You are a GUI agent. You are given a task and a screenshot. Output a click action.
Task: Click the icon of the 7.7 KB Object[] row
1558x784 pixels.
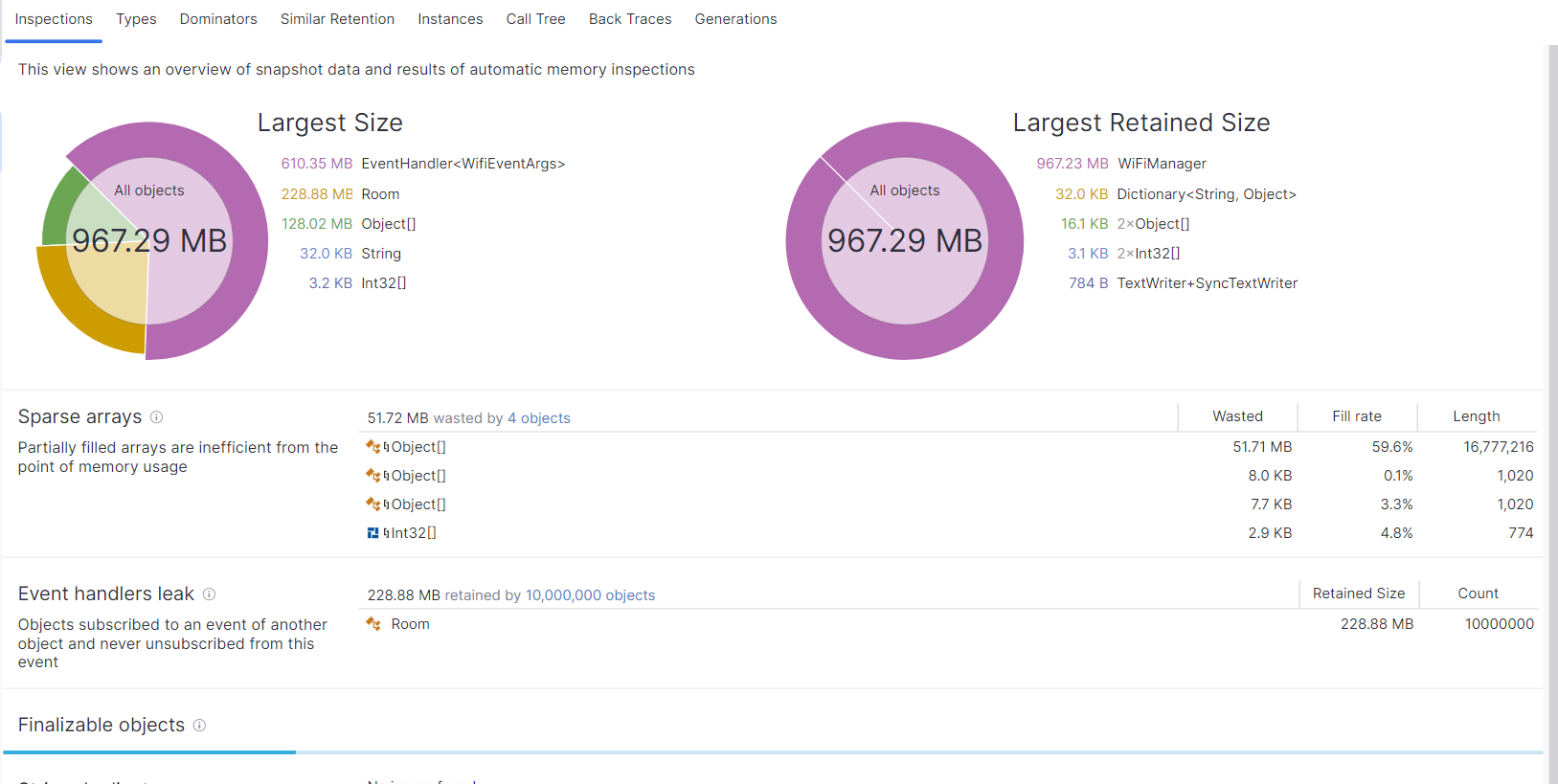(373, 504)
